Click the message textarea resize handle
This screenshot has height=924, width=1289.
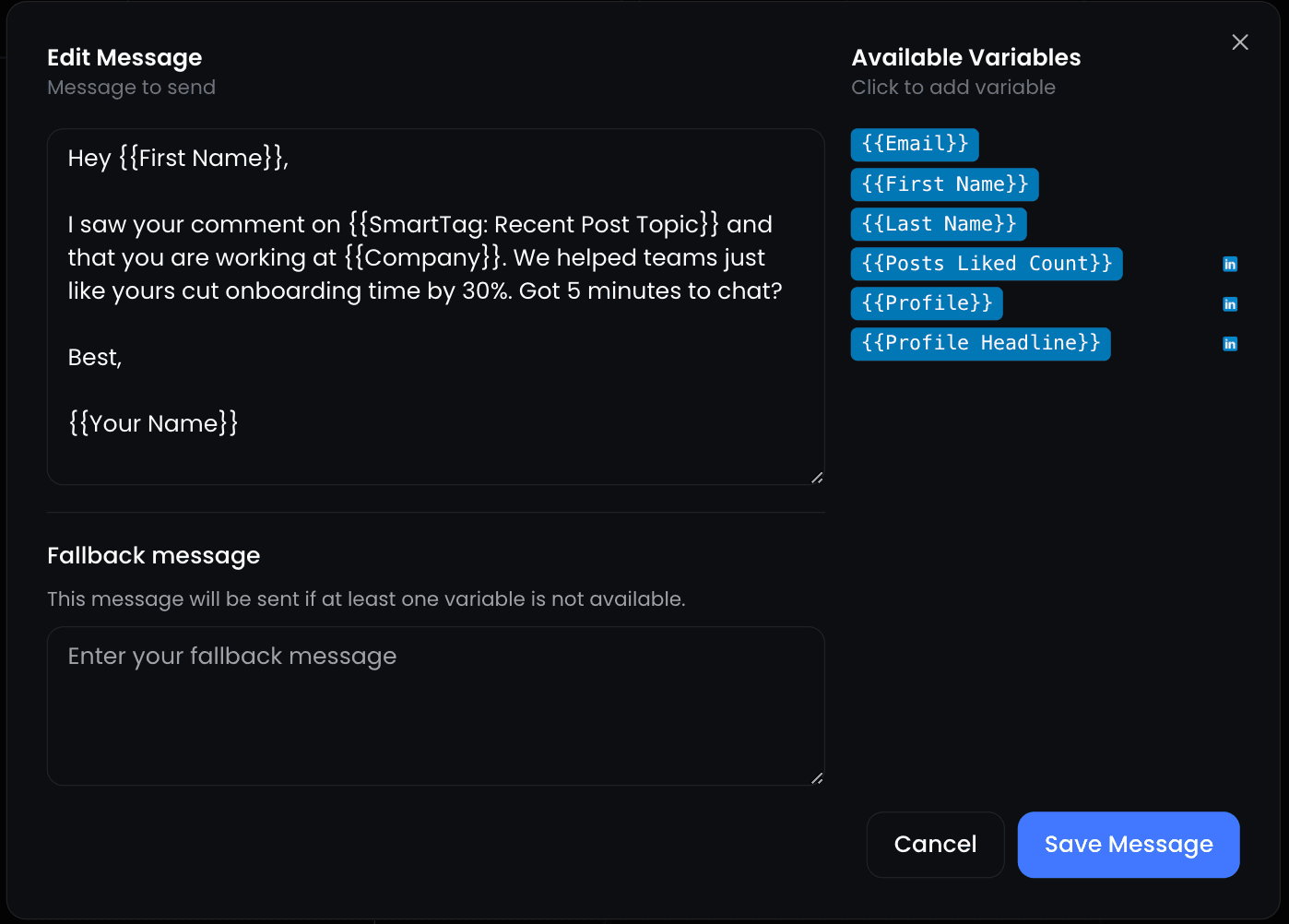tap(817, 478)
